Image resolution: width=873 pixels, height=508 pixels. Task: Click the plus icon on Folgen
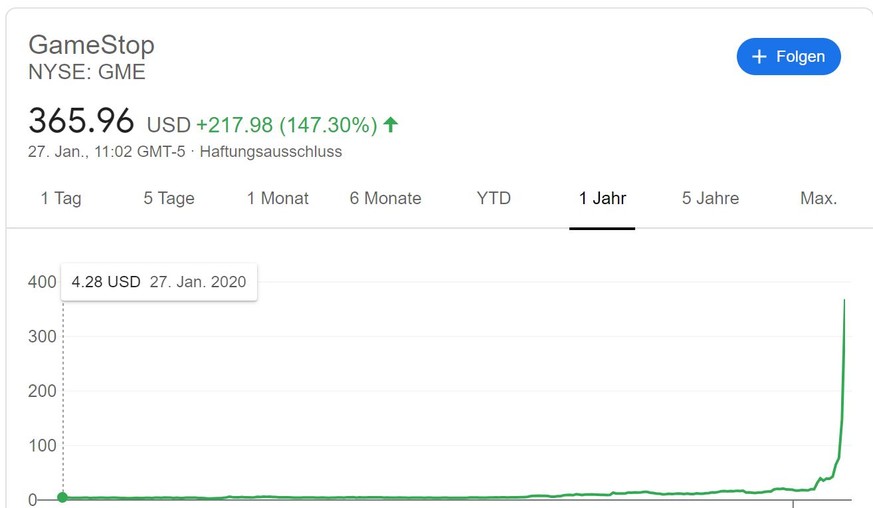[759, 56]
